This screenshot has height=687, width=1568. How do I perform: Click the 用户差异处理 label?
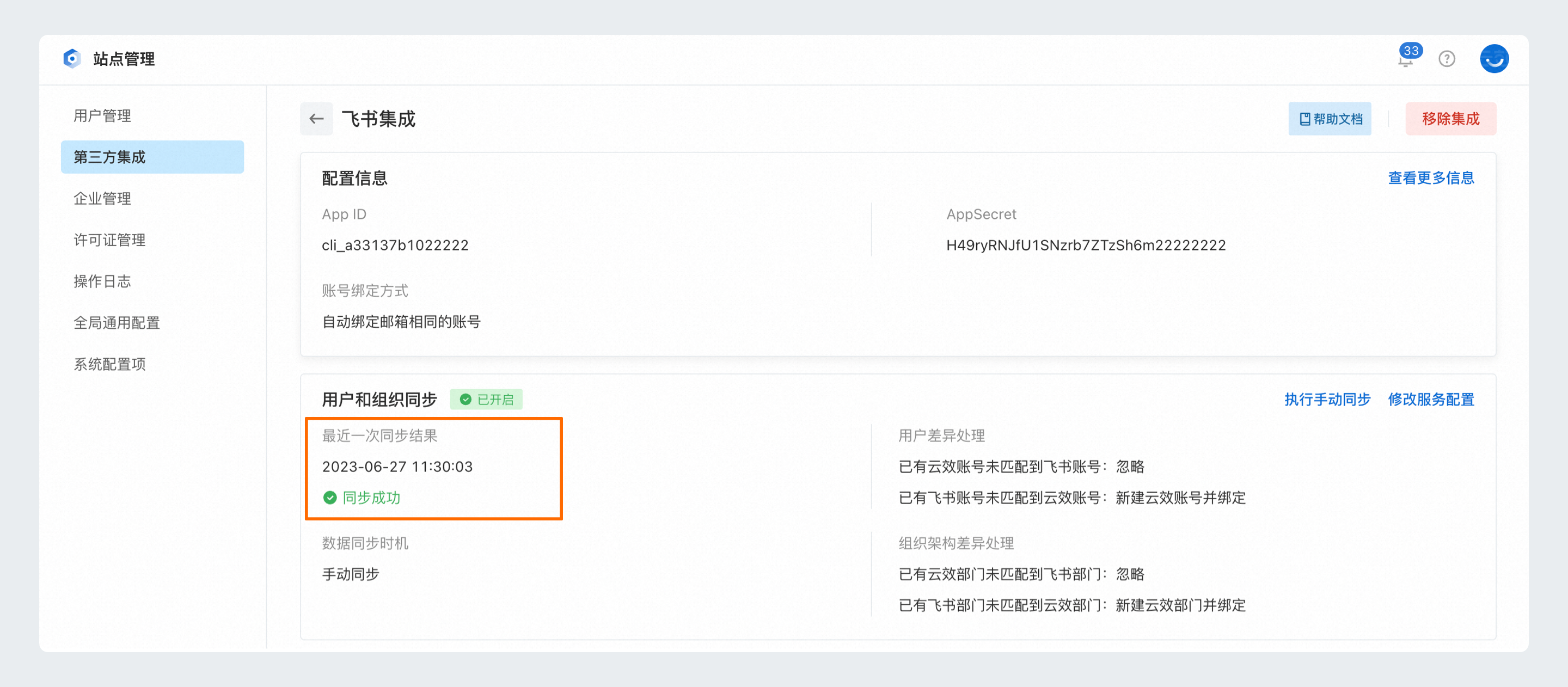942,435
